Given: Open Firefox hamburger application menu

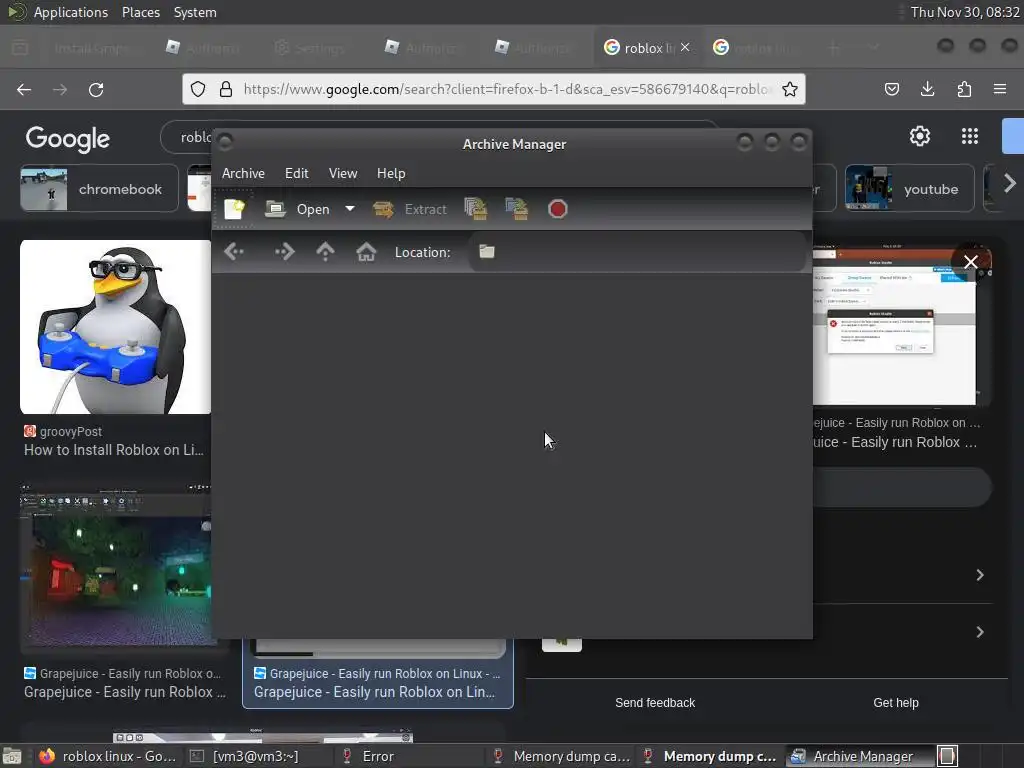Looking at the screenshot, I should [x=1000, y=89].
